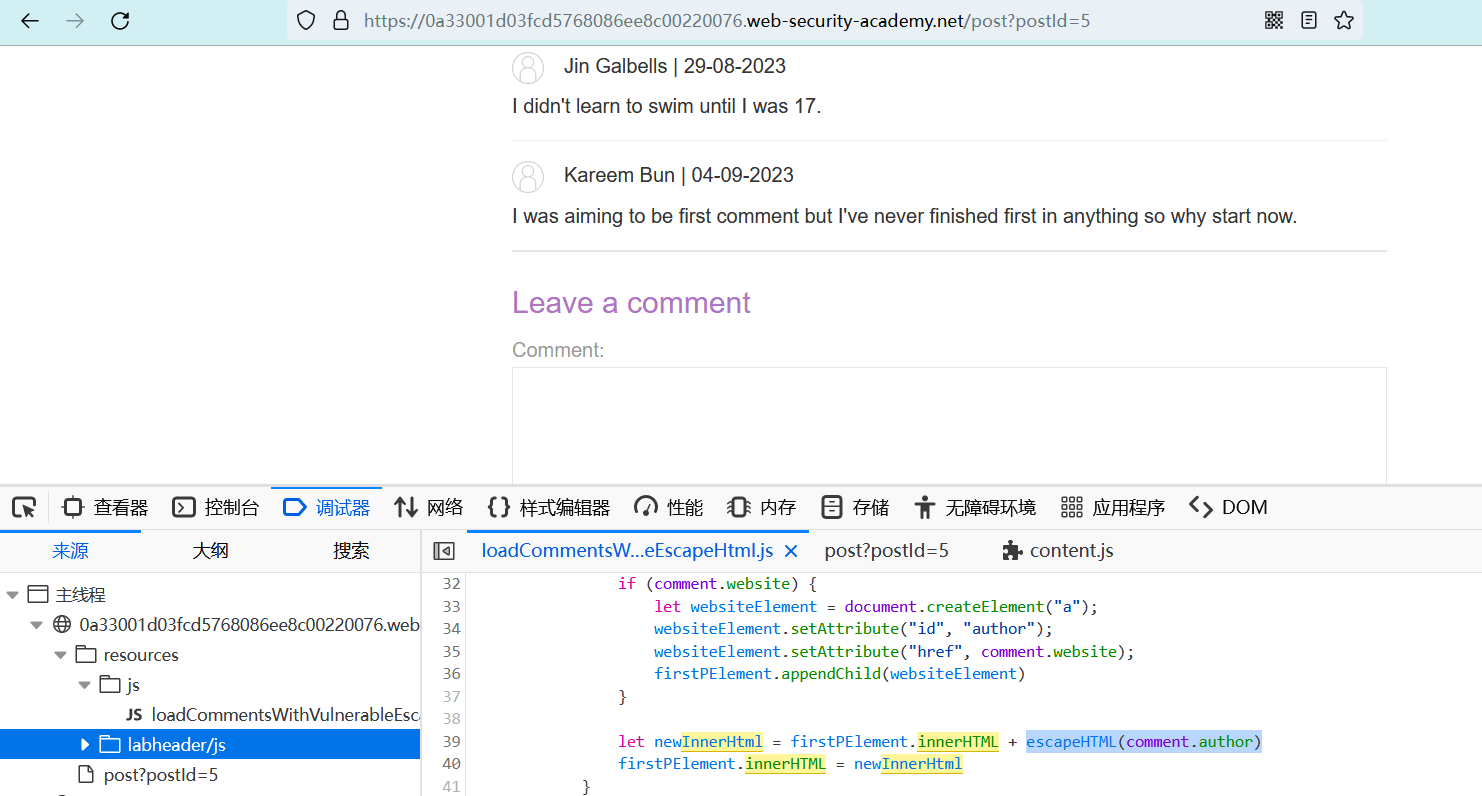
Task: Switch to the 大纲 outline tab
Action: coord(210,551)
